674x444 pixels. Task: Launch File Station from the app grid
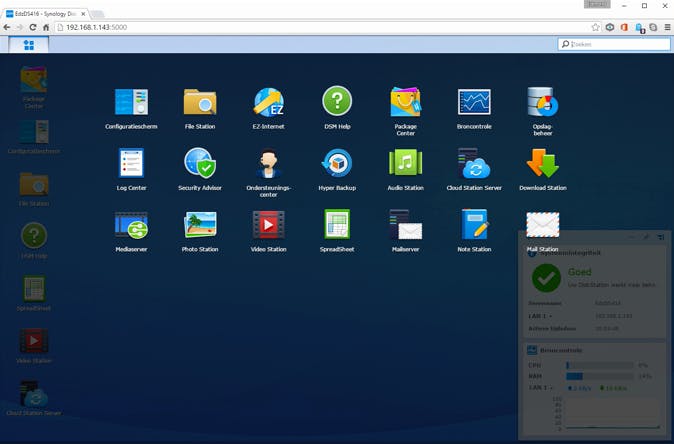click(200, 102)
